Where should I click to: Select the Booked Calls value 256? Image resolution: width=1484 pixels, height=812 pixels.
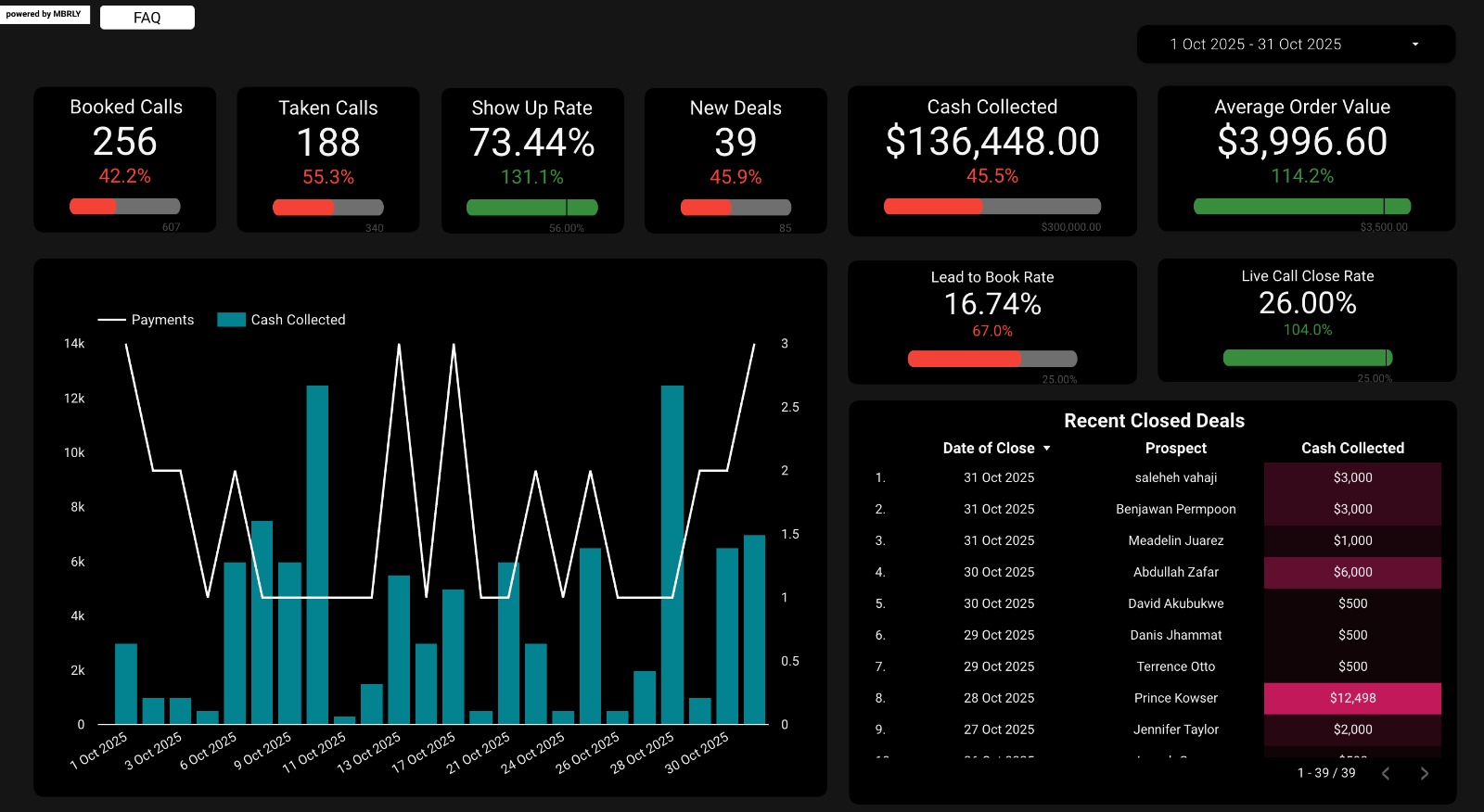coord(125,142)
